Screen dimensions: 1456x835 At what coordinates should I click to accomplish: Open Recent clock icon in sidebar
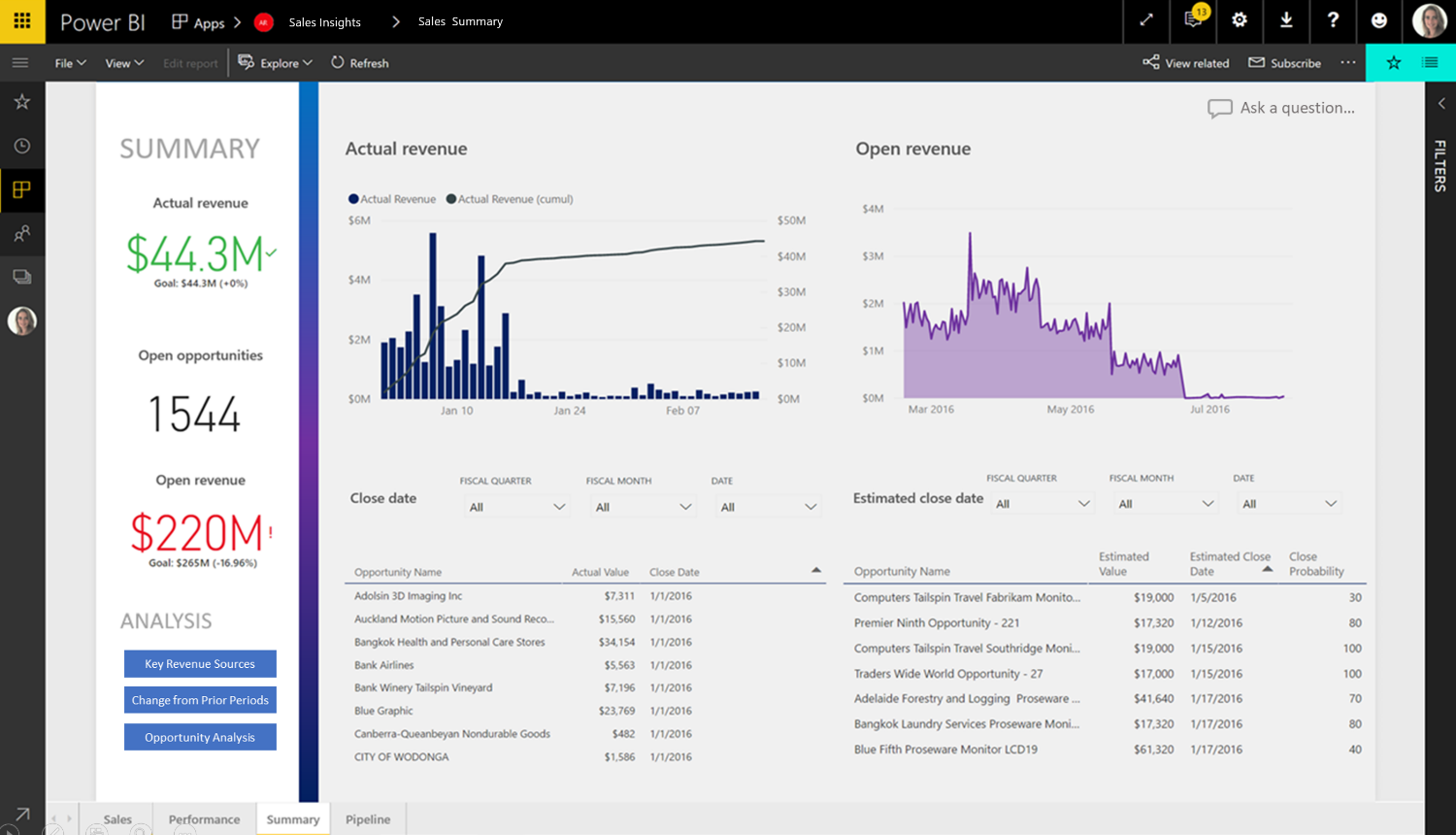21,146
